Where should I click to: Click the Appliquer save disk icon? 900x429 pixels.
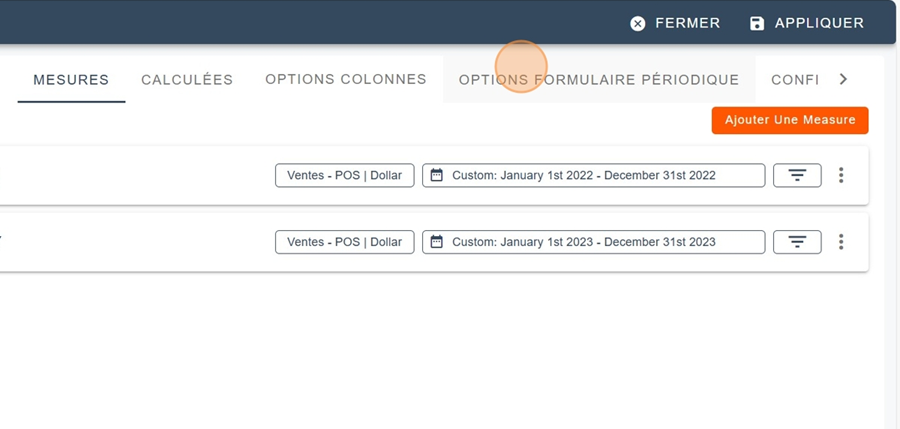[x=757, y=23]
